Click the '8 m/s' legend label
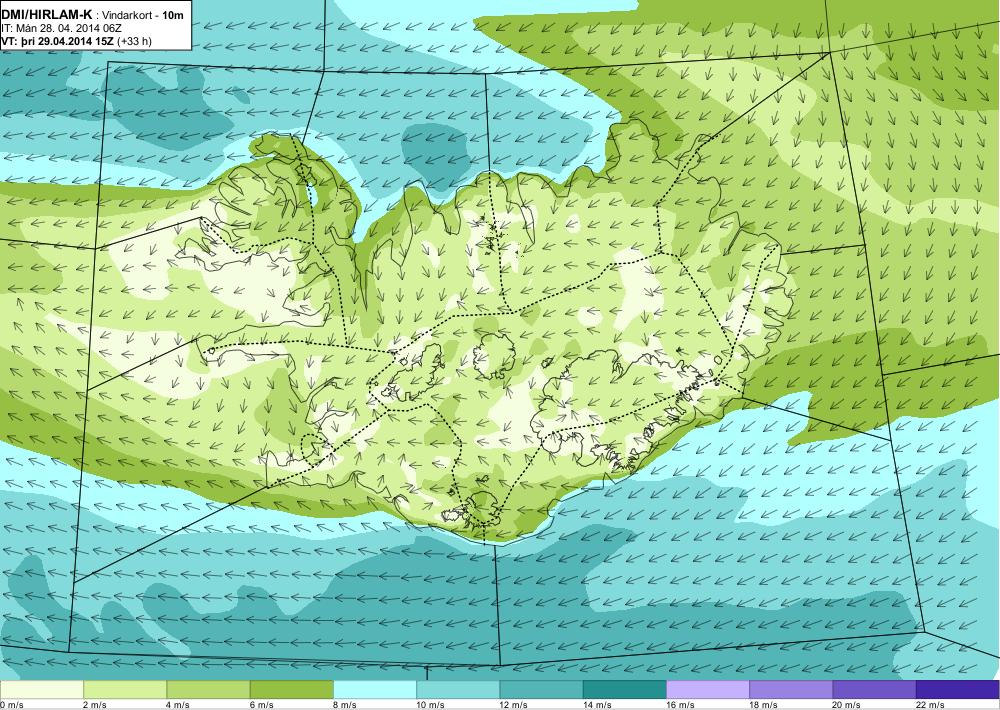1000x710 pixels. (x=344, y=704)
